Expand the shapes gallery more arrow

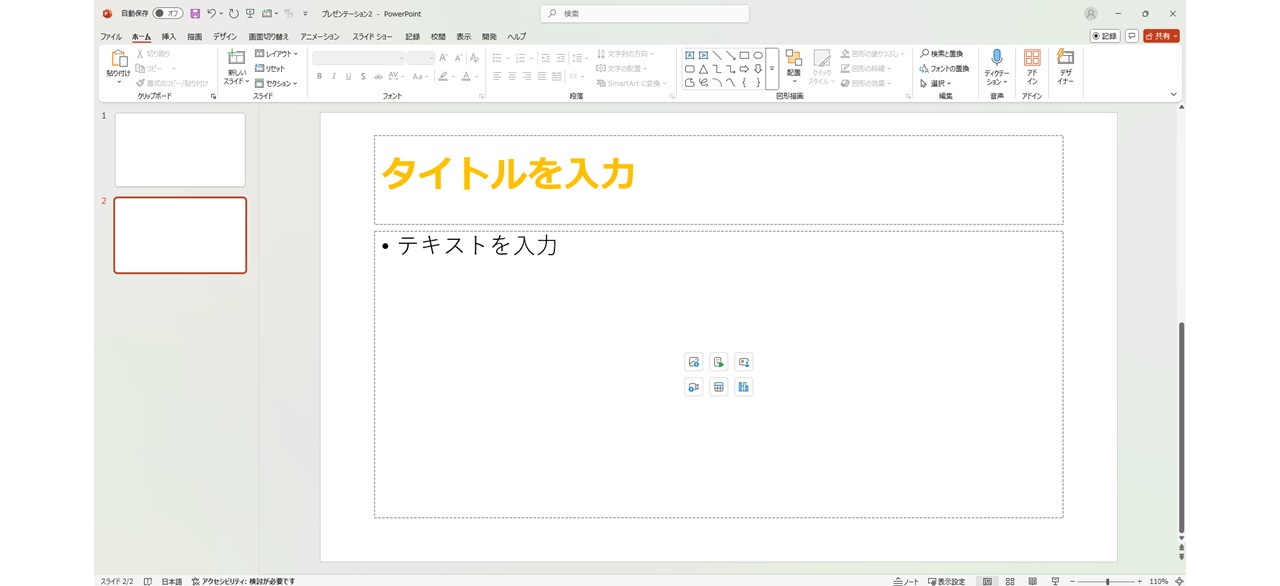(x=772, y=69)
